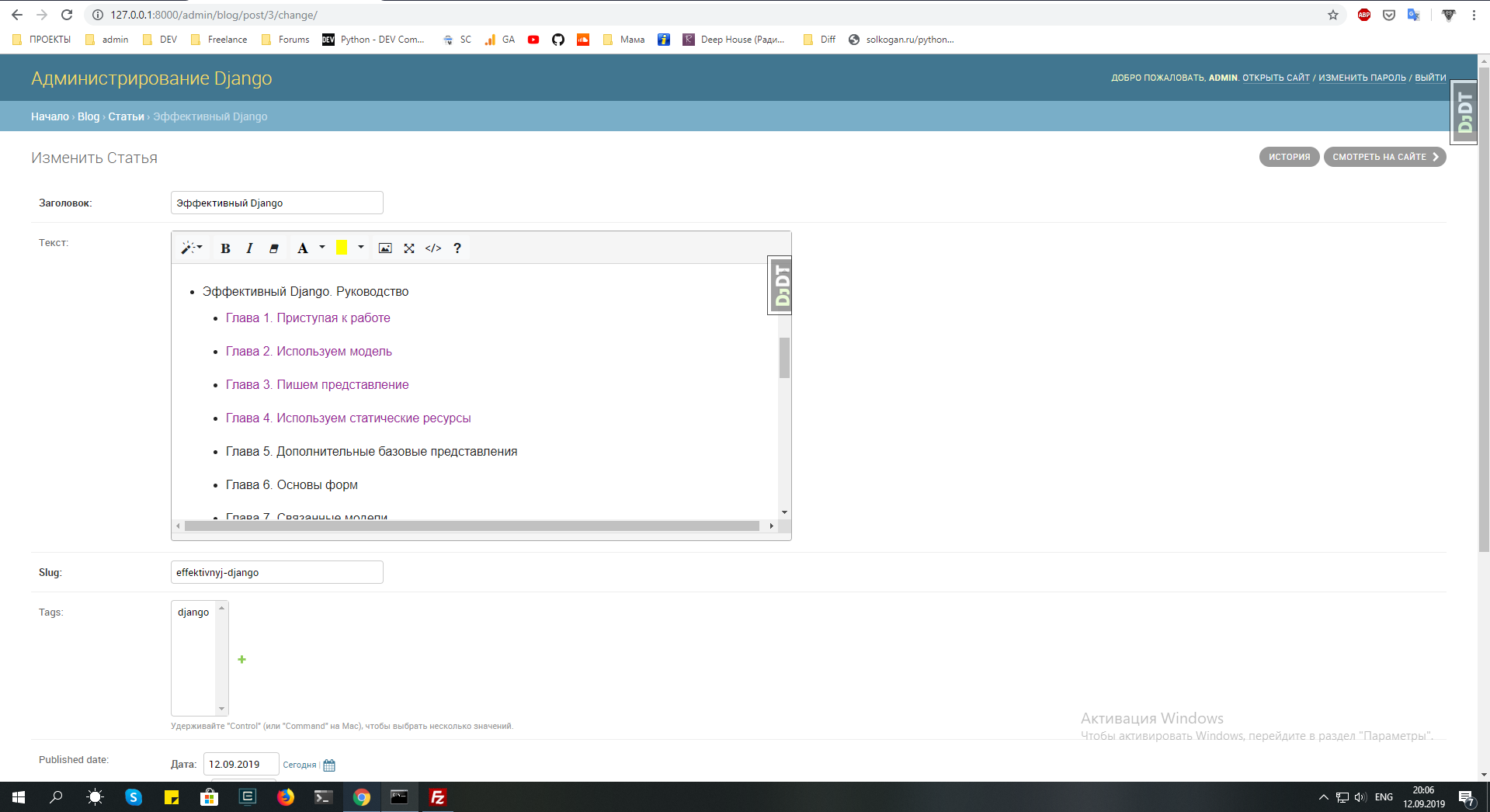Screen dimensions: 1490x812
Task: Add a new tag with green plus
Action: click(x=242, y=659)
